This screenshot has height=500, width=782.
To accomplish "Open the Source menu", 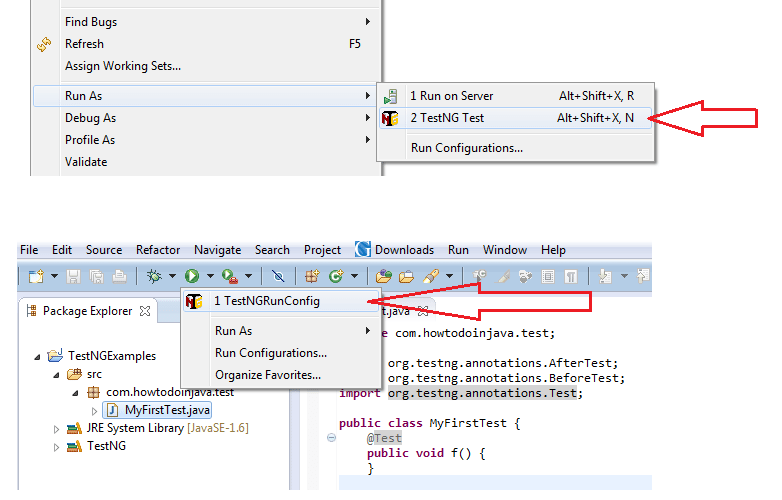I will tap(104, 250).
